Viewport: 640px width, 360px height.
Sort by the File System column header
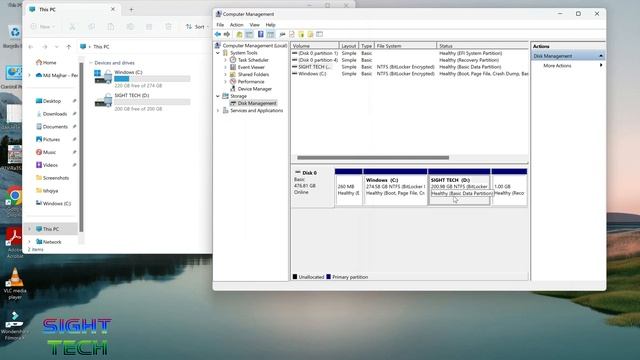(x=405, y=46)
